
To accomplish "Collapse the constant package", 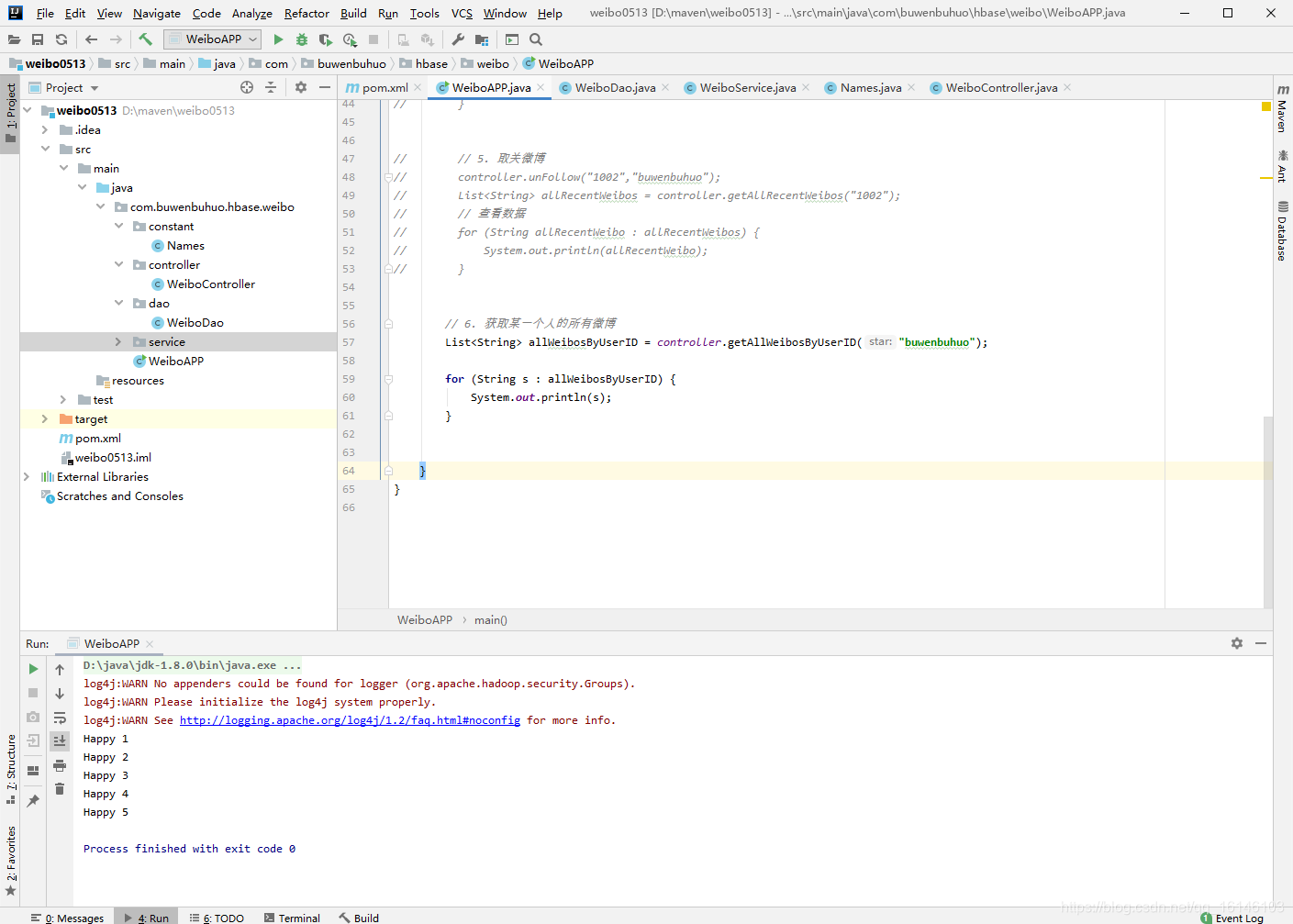I will click(x=118, y=226).
